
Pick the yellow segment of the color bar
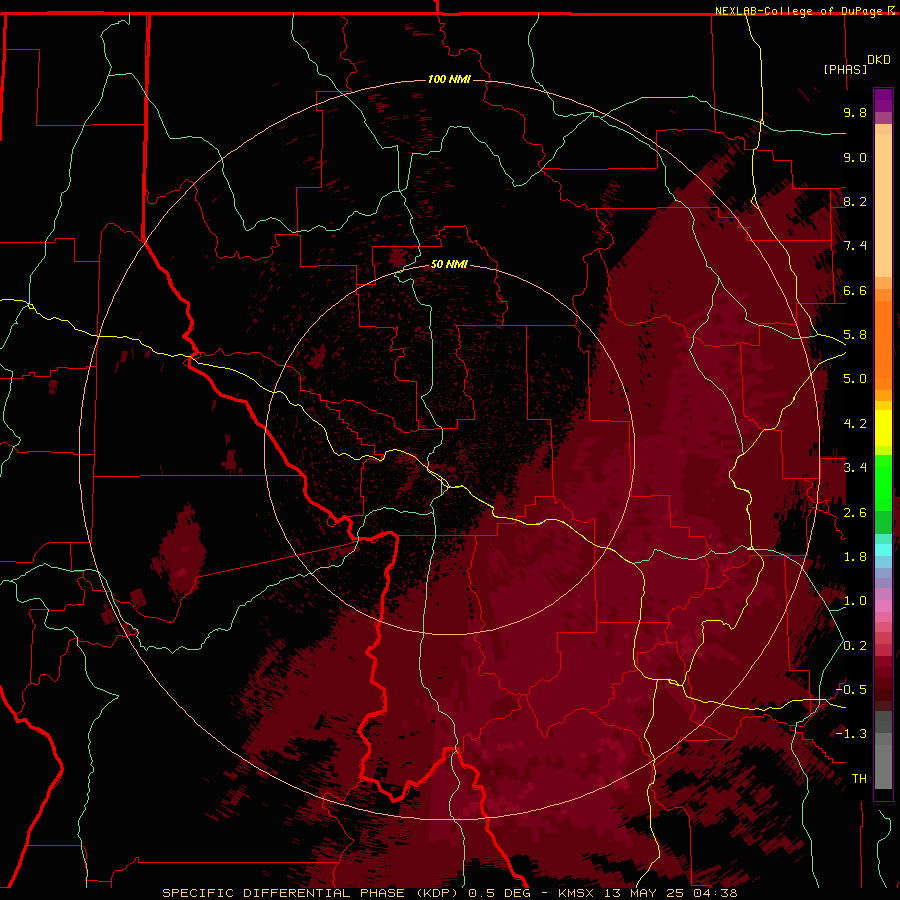pyautogui.click(x=883, y=428)
